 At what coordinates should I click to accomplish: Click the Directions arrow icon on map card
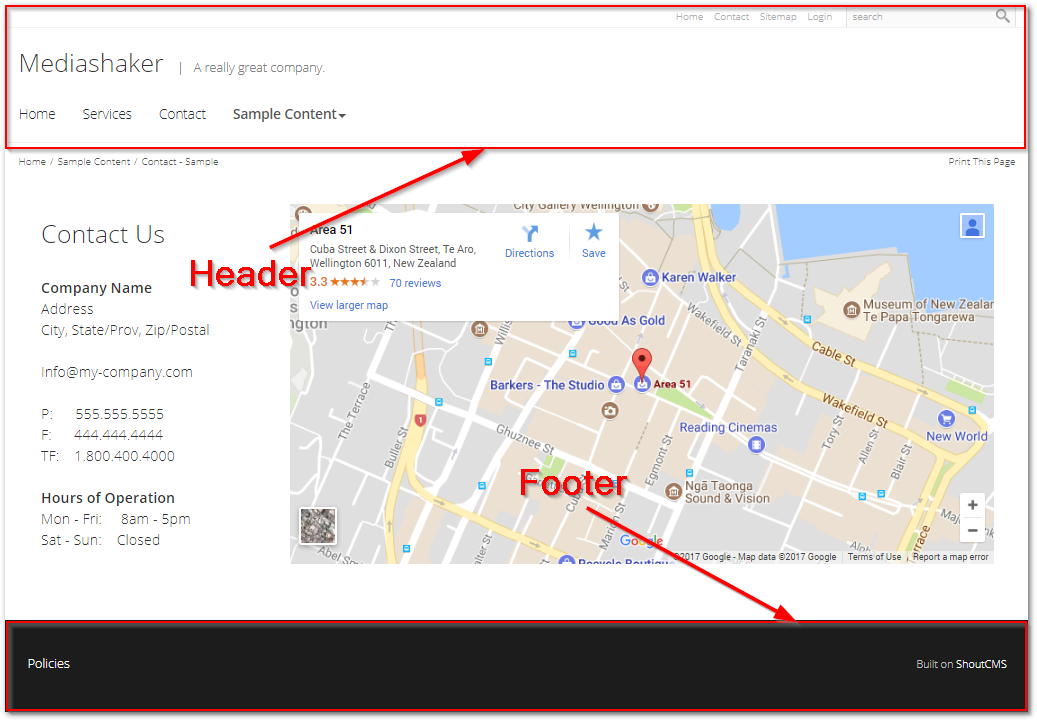click(x=530, y=233)
